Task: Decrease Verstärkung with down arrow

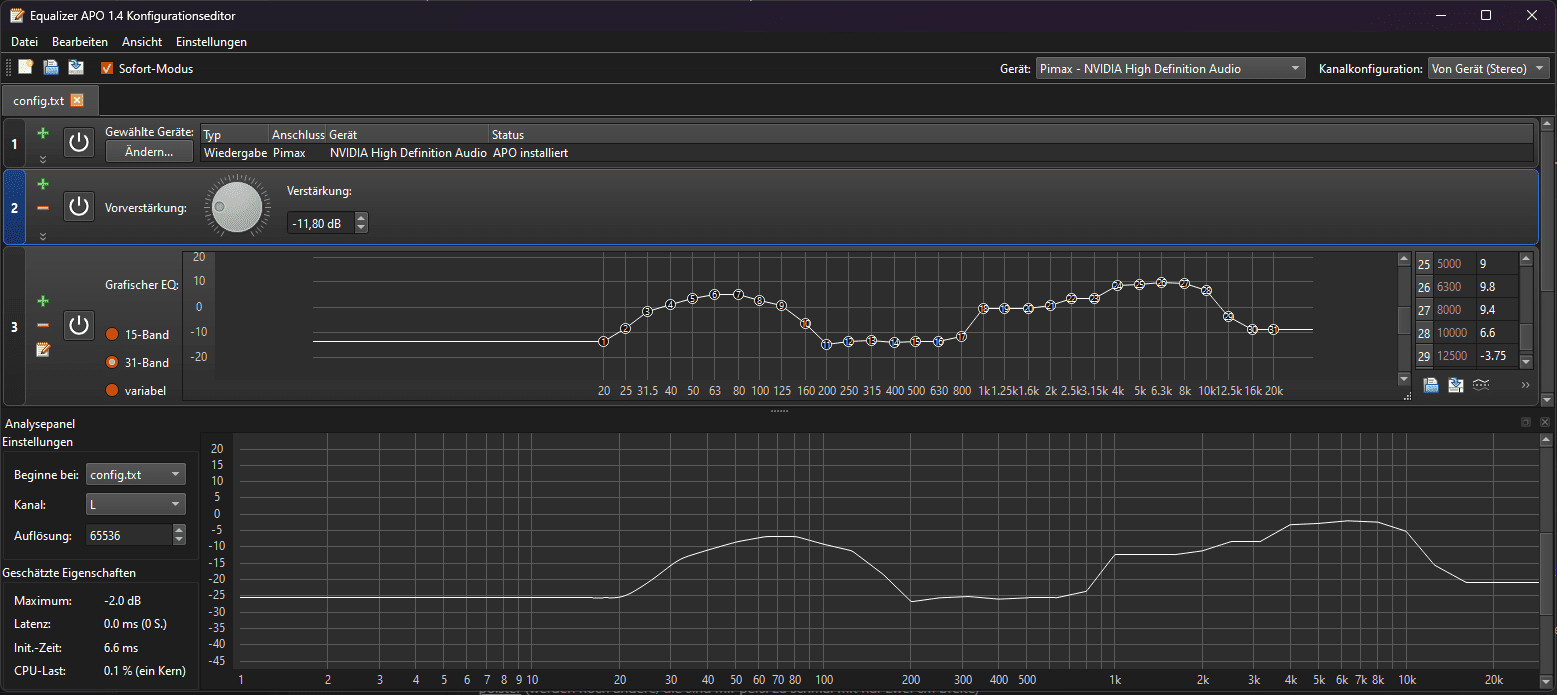Action: coord(361,229)
